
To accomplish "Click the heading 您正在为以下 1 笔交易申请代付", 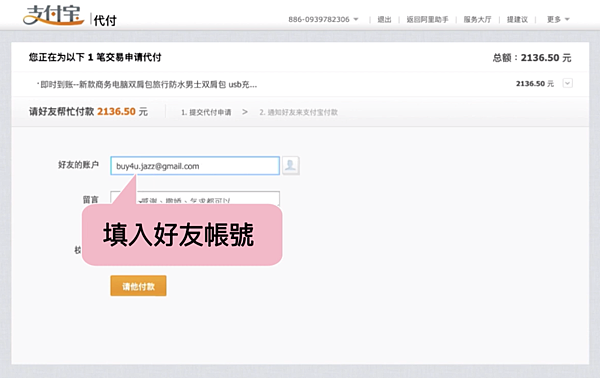I will coord(95,57).
